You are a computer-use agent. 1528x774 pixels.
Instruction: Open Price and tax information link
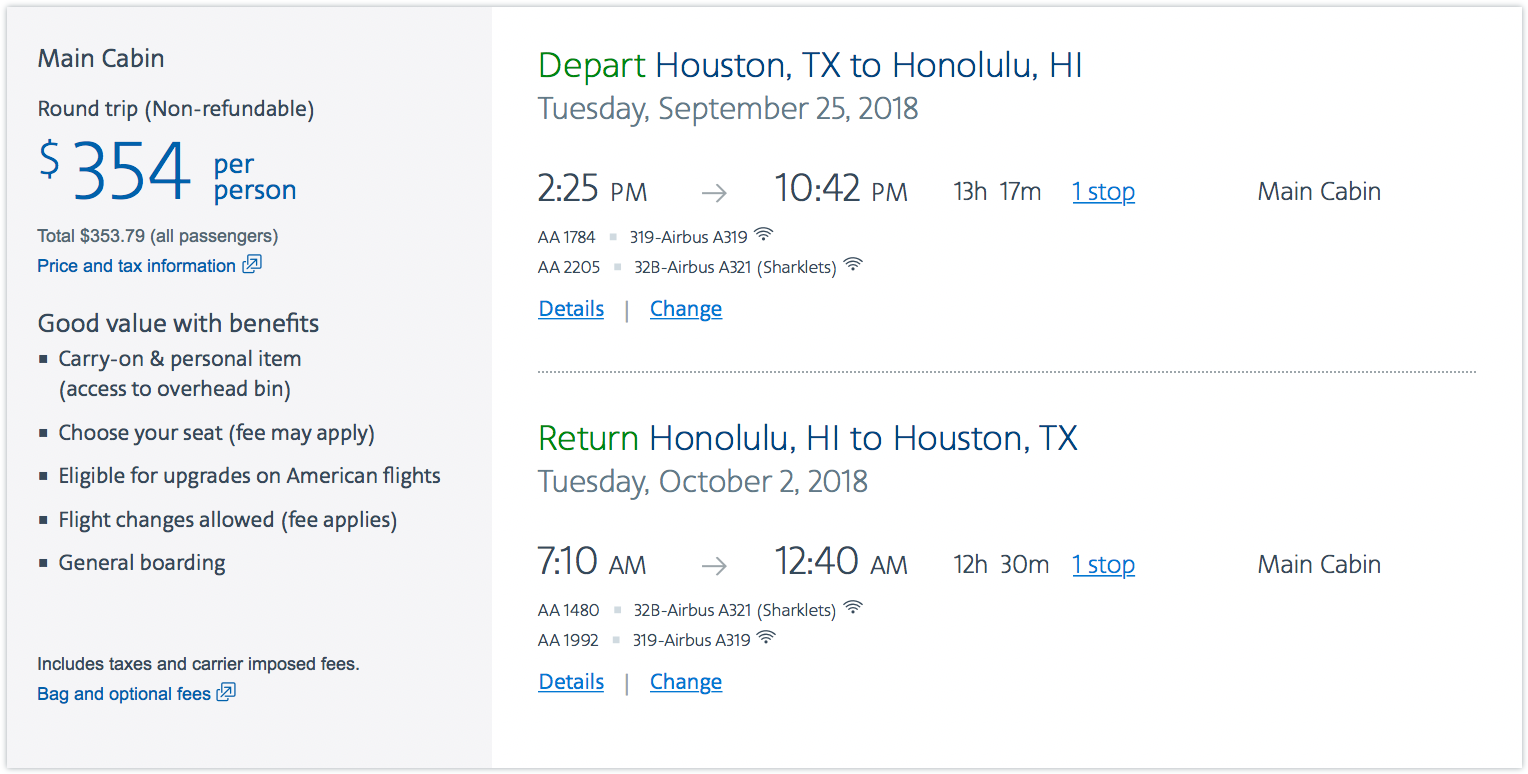136,266
